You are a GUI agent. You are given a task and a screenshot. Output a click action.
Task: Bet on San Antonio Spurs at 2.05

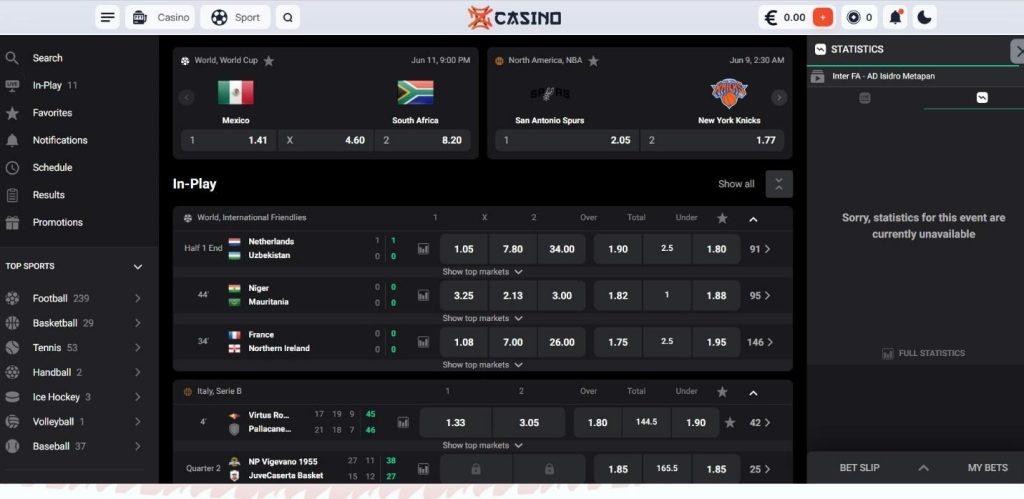tap(567, 140)
